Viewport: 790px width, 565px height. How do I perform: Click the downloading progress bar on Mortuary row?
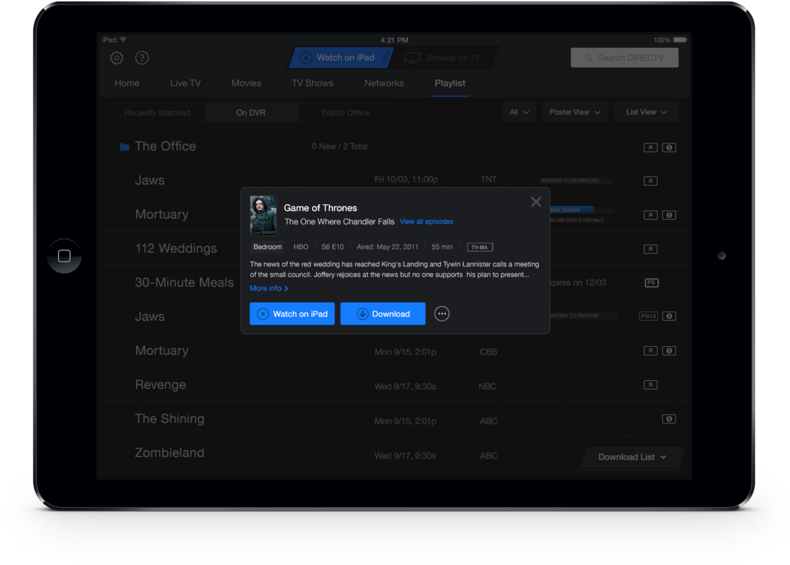click(582, 210)
